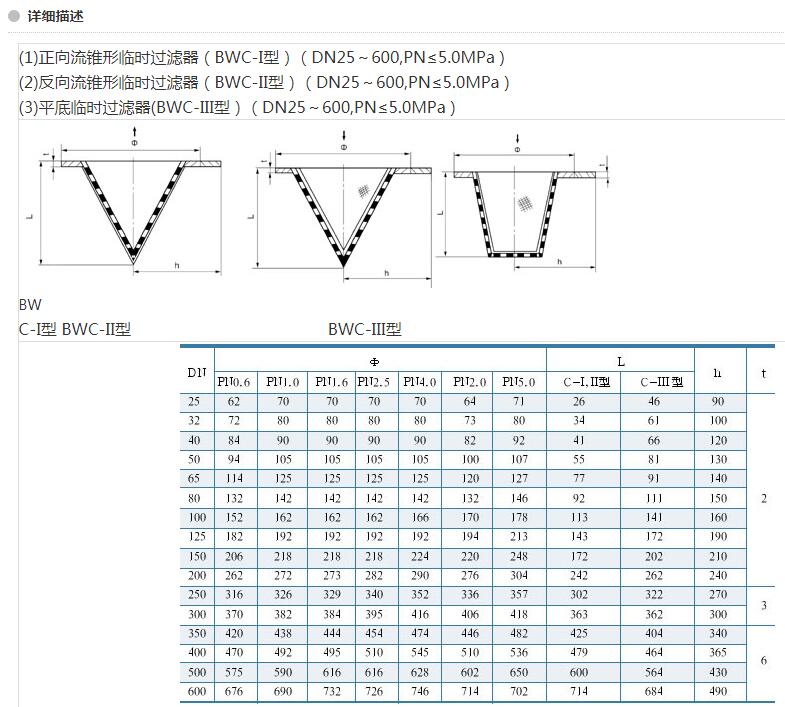Click the DN 25 row label cell
This screenshot has height=707, width=785.
click(197, 401)
